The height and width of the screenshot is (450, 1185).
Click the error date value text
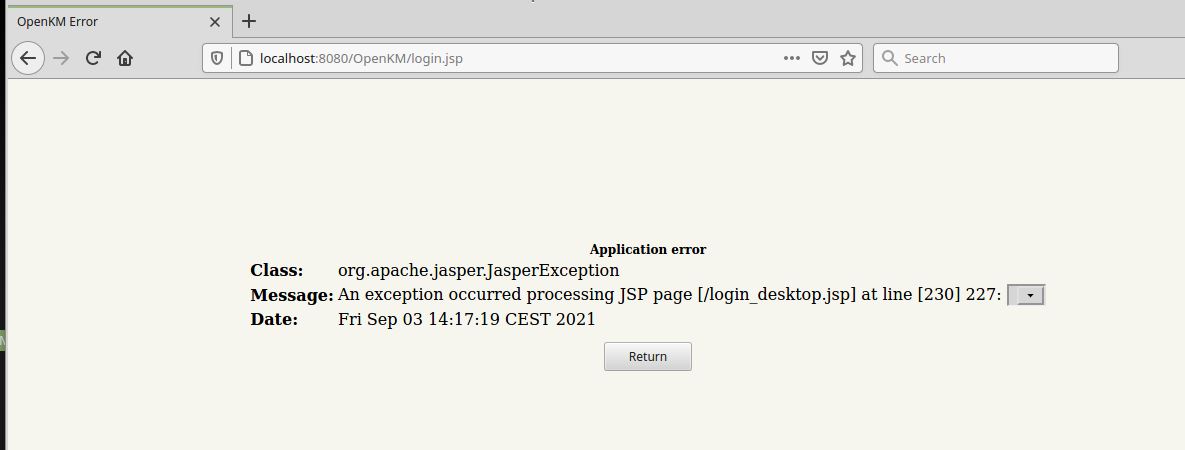466,319
